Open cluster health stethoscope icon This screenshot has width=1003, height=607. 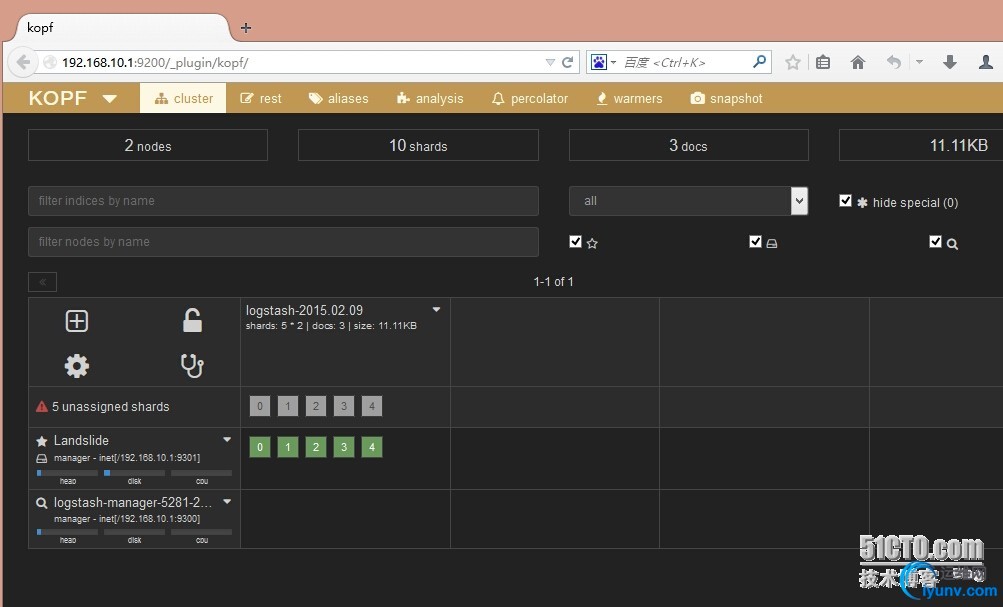click(192, 366)
